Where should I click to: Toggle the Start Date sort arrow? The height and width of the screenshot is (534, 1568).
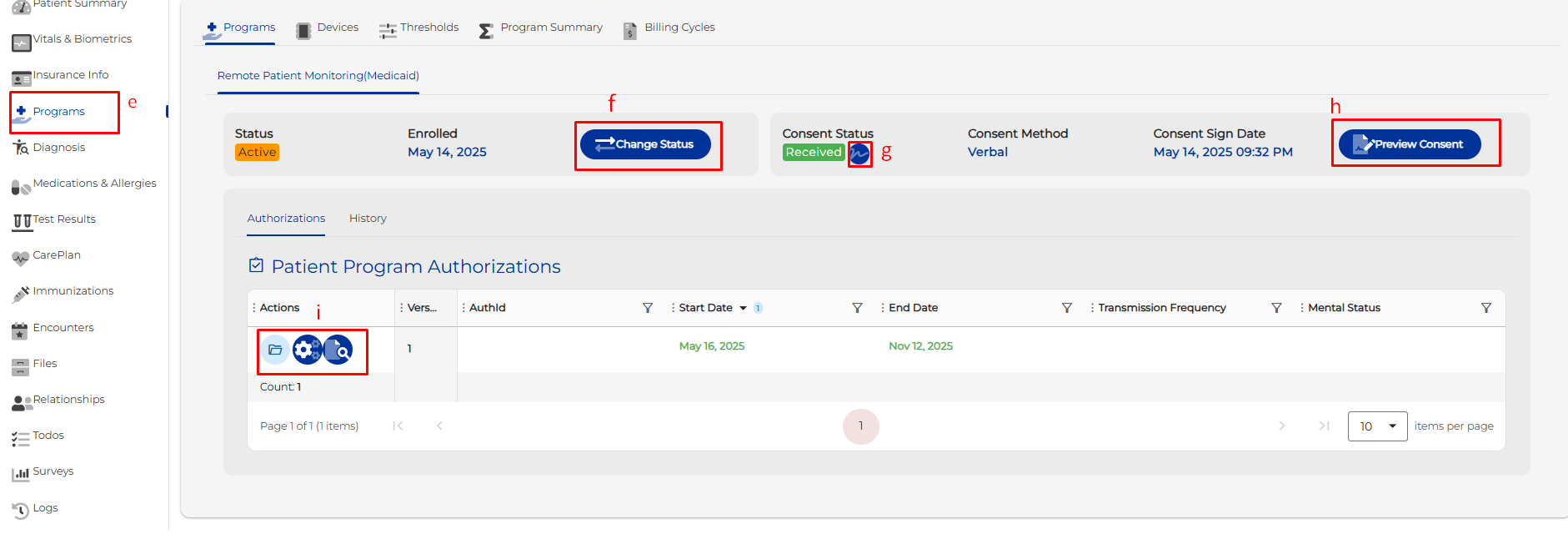[x=743, y=308]
